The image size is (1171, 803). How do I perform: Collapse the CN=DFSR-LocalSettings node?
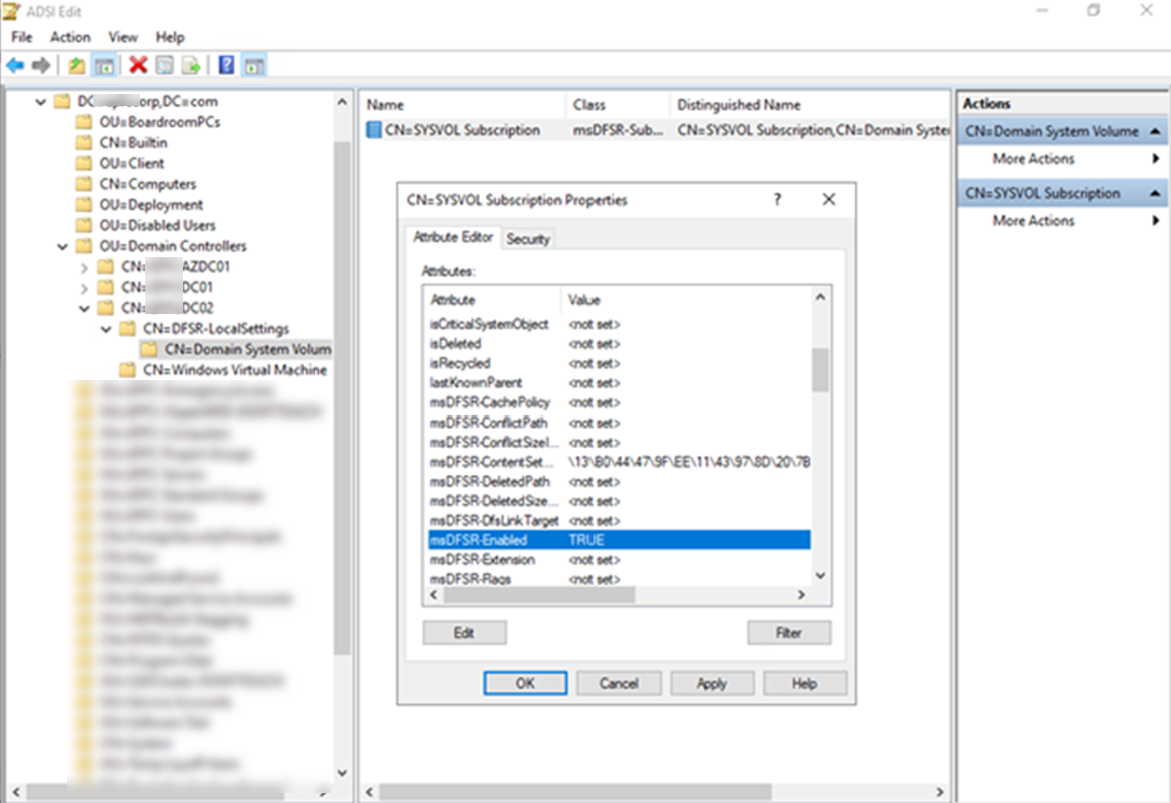point(106,329)
